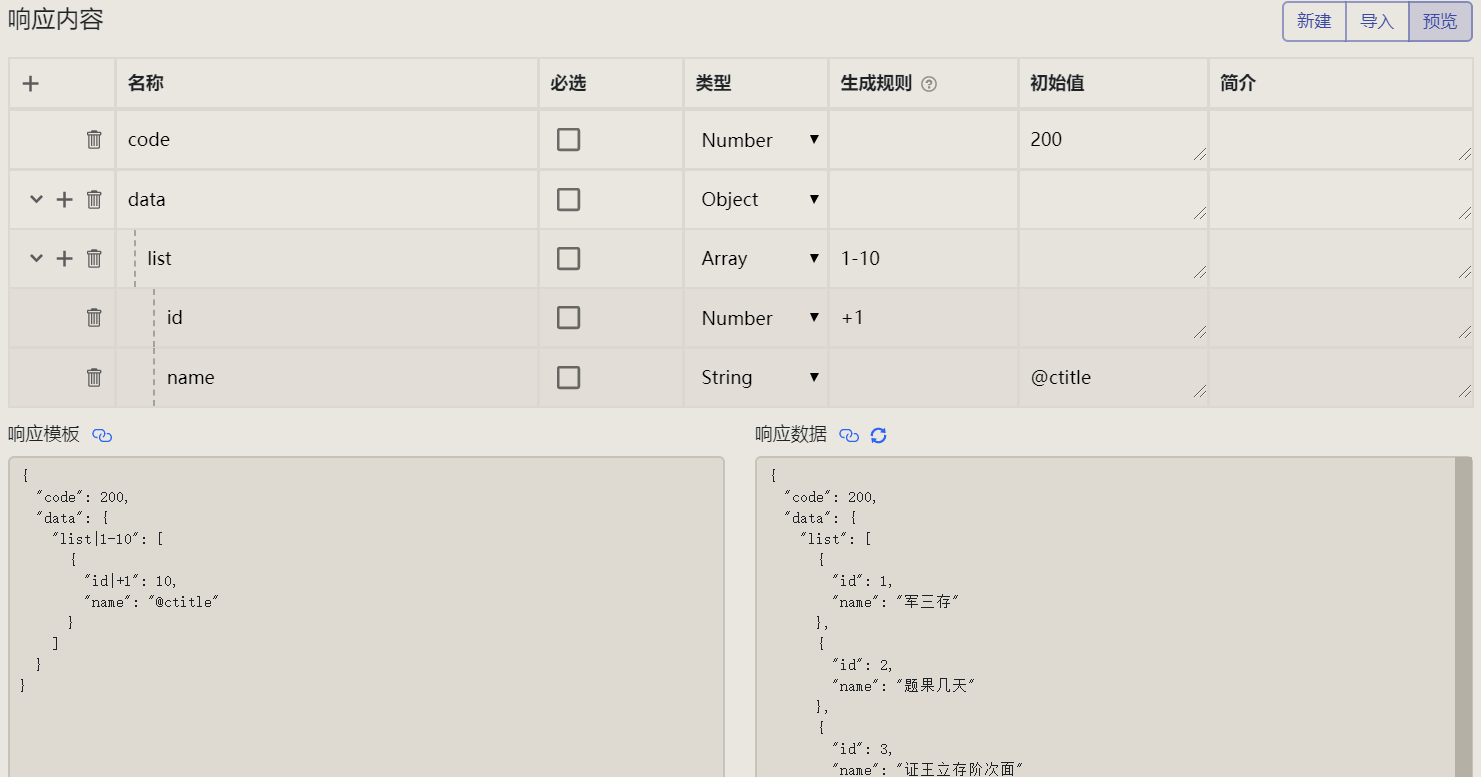
Task: Open the type dropdown showing Number for "code"
Action: pyautogui.click(x=756, y=139)
